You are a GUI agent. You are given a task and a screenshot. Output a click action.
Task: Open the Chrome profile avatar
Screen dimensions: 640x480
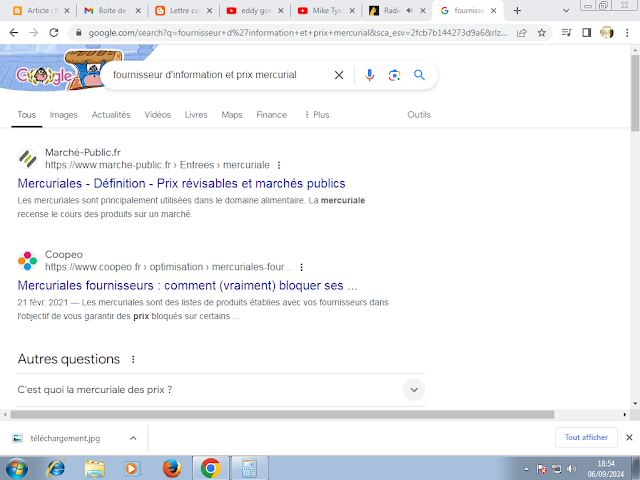(607, 33)
